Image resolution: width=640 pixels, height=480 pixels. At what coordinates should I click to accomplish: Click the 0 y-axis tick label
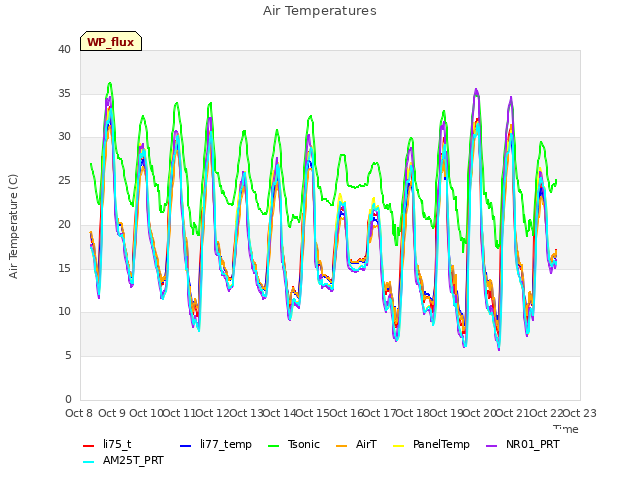click(68, 399)
